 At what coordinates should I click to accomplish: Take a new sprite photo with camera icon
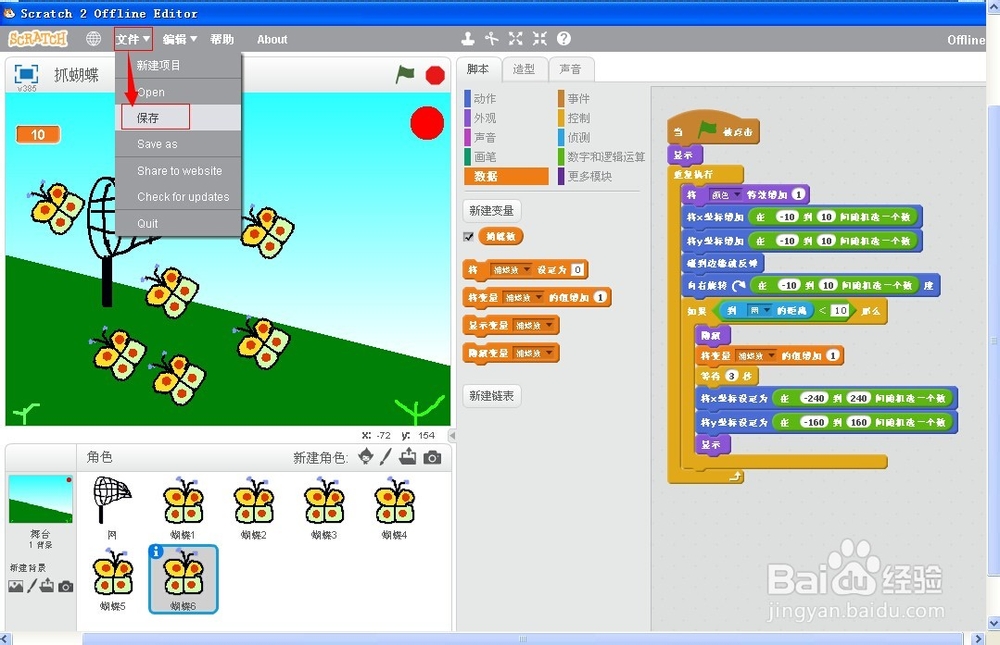432,455
